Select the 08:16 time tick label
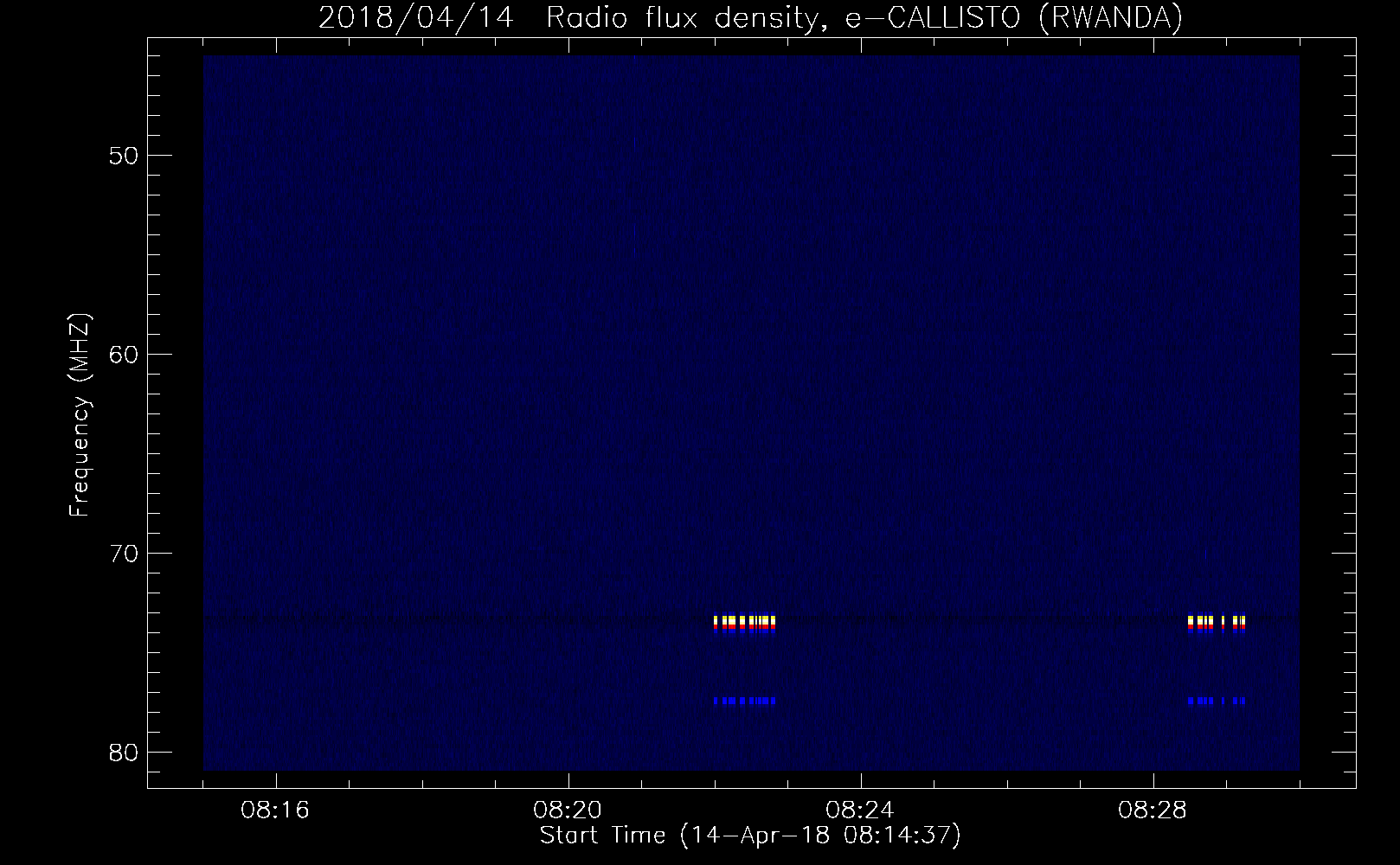This screenshot has width=1400, height=865. click(x=276, y=811)
